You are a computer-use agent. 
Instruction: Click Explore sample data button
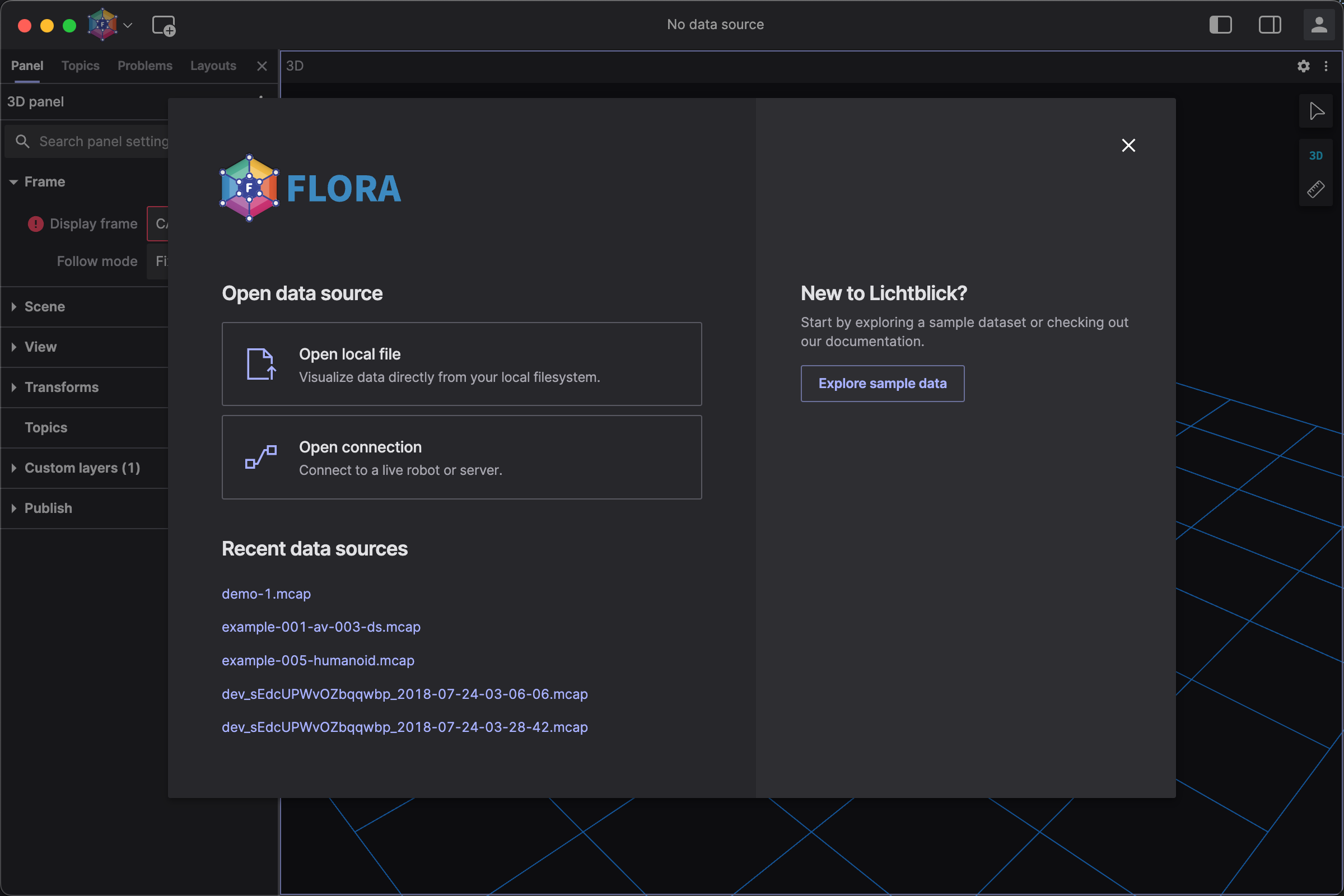[882, 383]
